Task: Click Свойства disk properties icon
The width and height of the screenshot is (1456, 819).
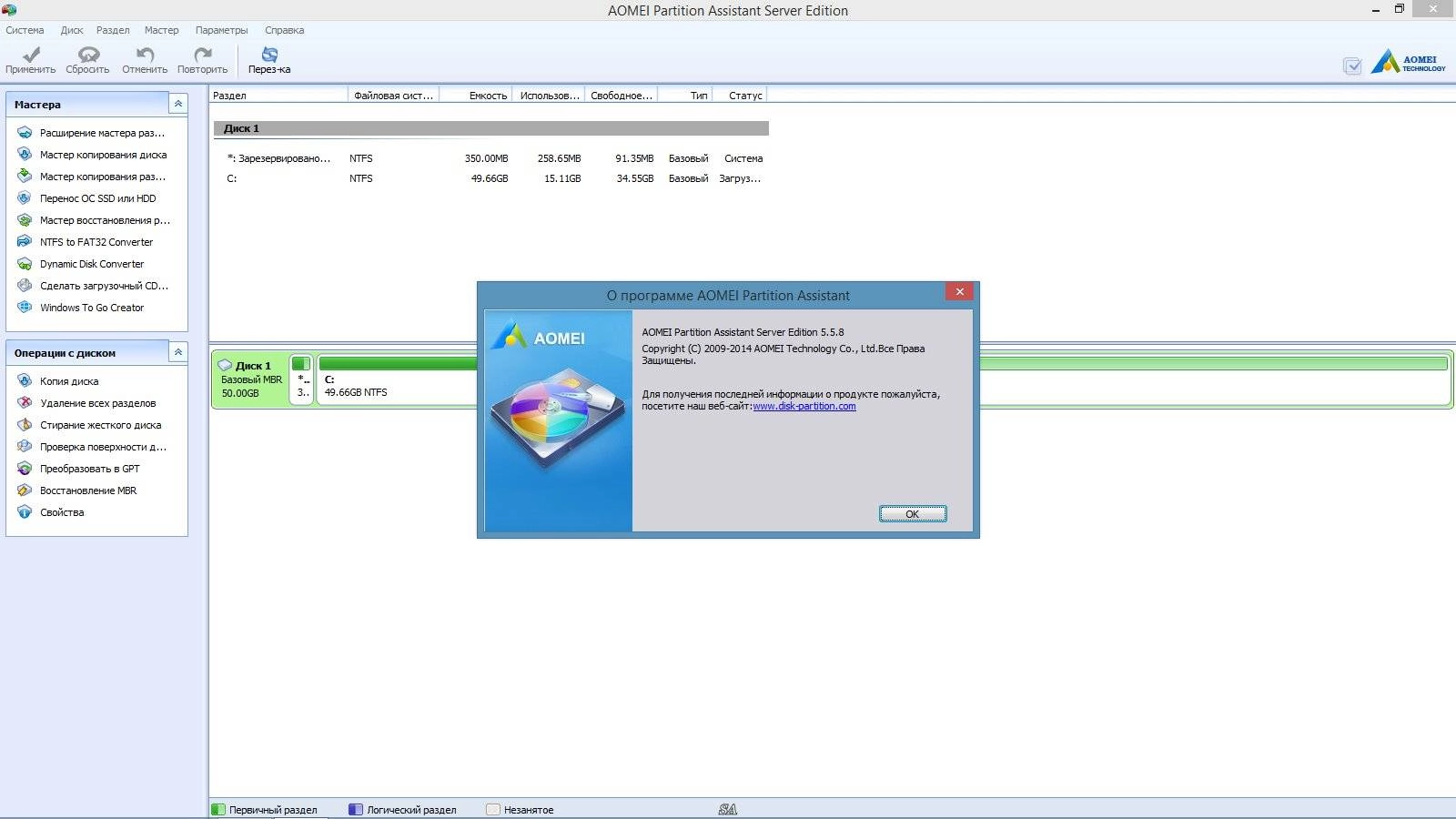Action: [25, 512]
